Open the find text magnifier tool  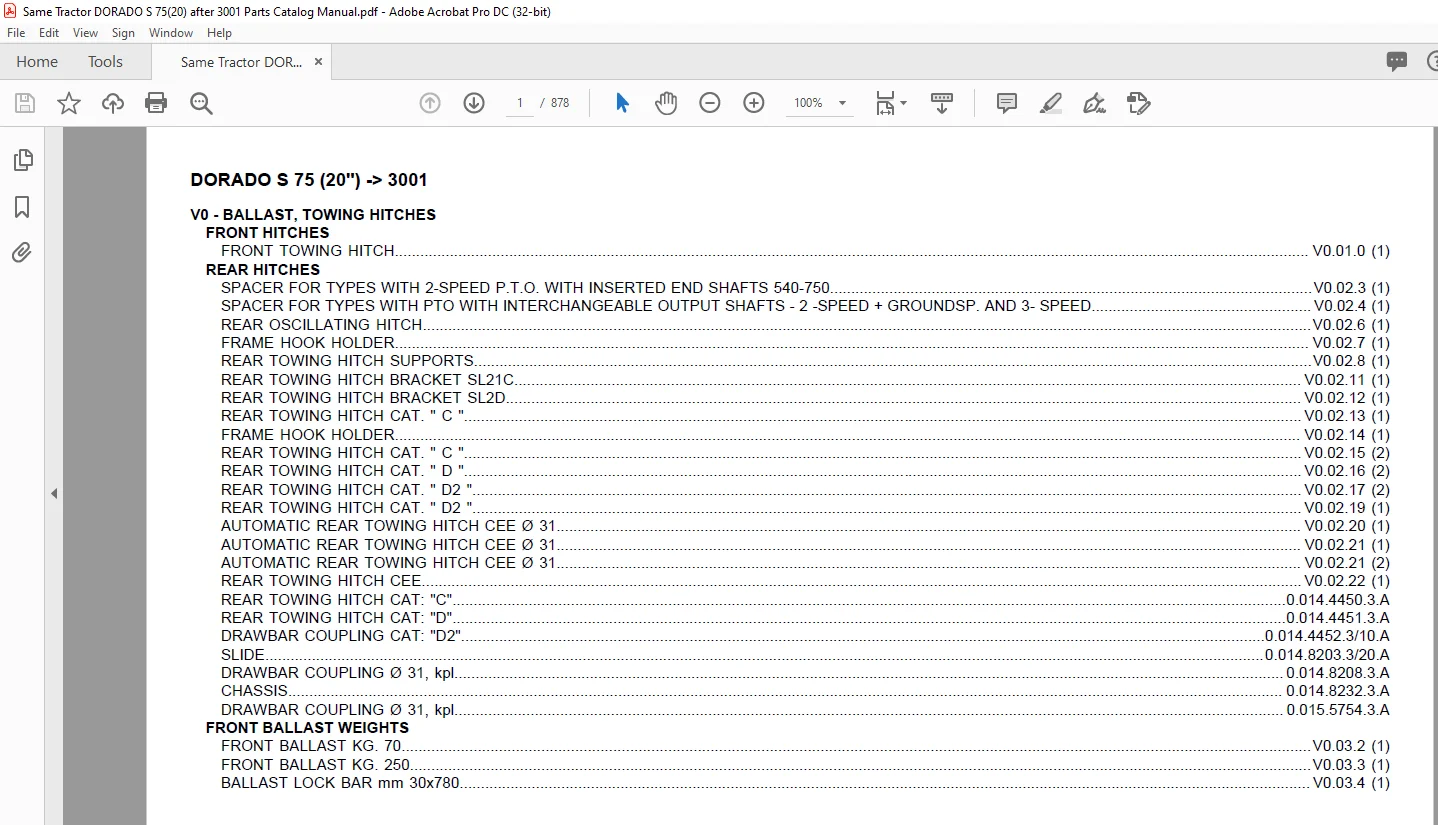pos(201,103)
